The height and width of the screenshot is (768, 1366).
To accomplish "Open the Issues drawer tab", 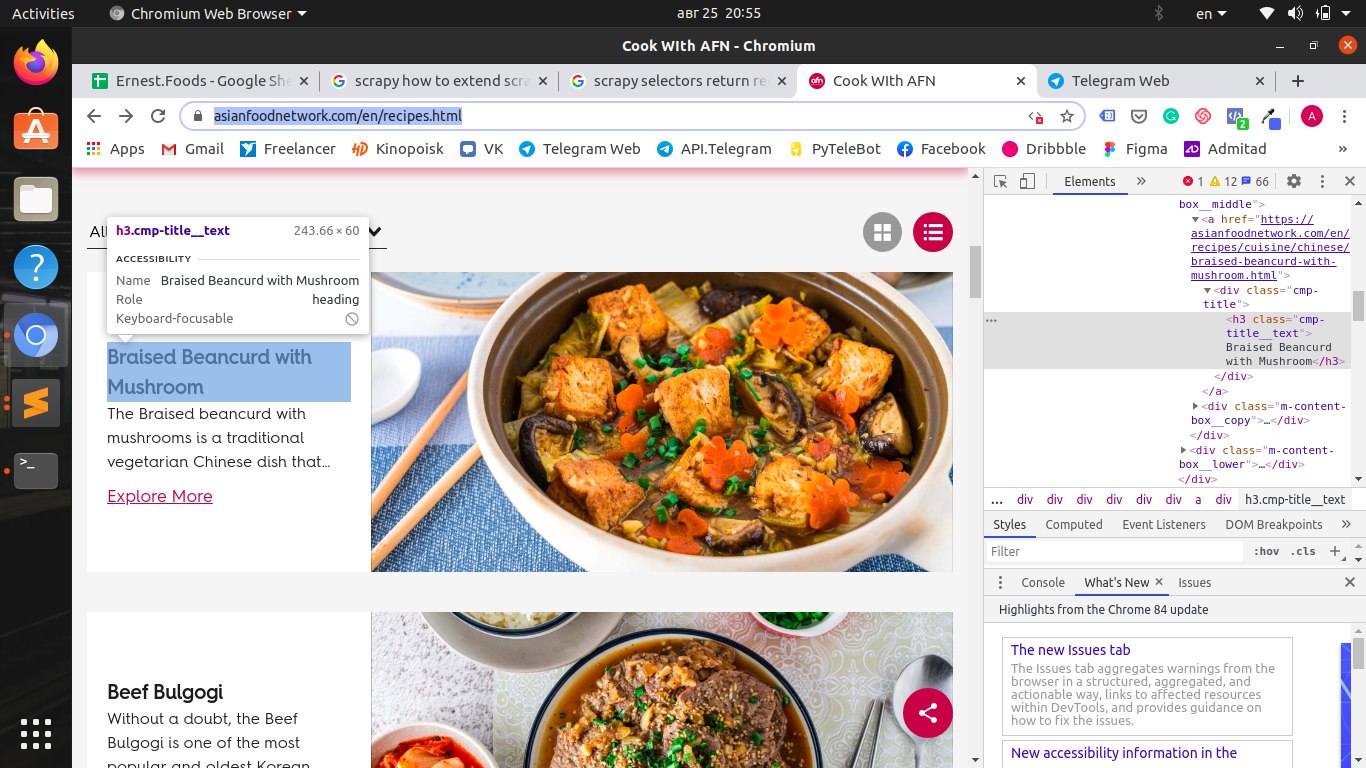I will pyautogui.click(x=1194, y=582).
